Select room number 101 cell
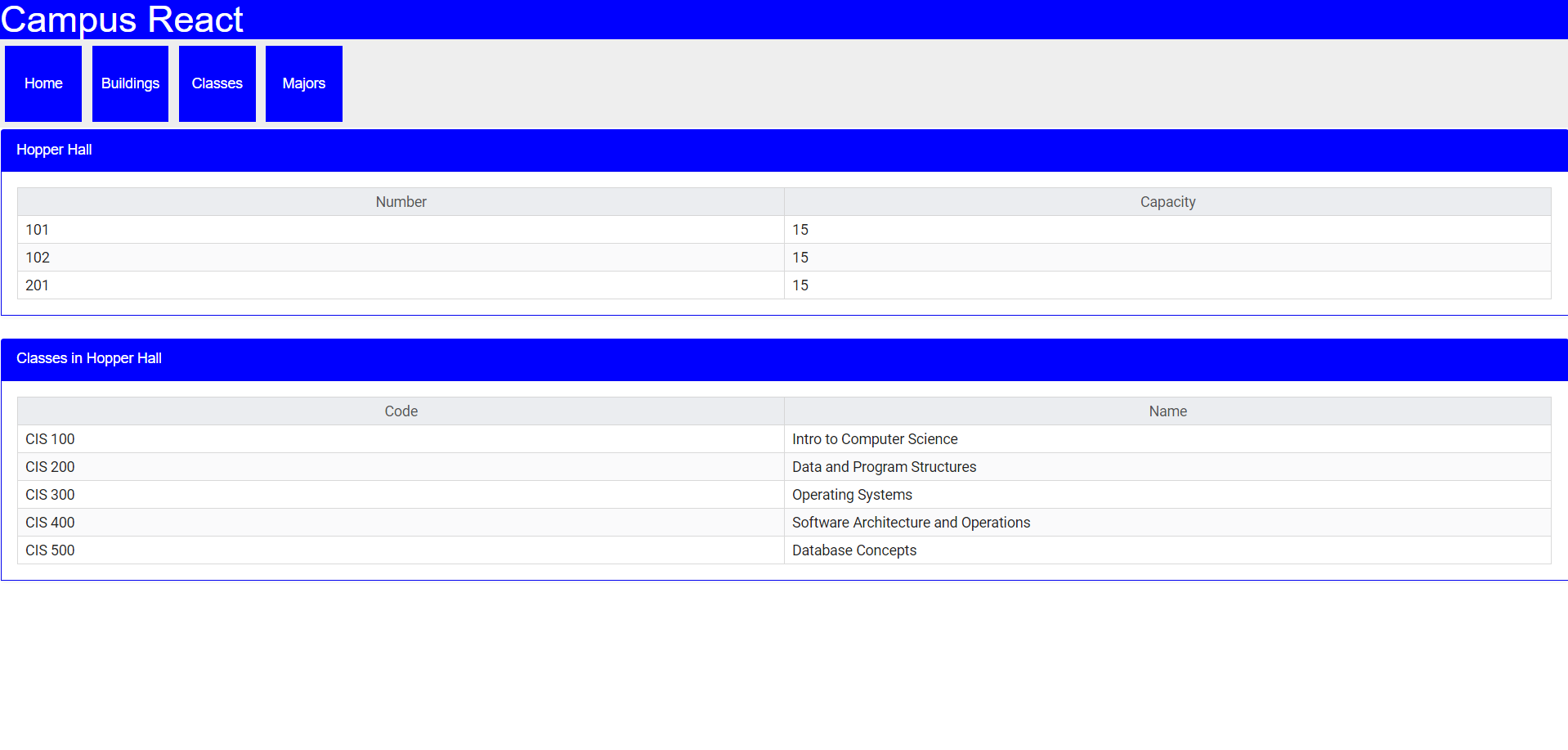 pyautogui.click(x=401, y=230)
